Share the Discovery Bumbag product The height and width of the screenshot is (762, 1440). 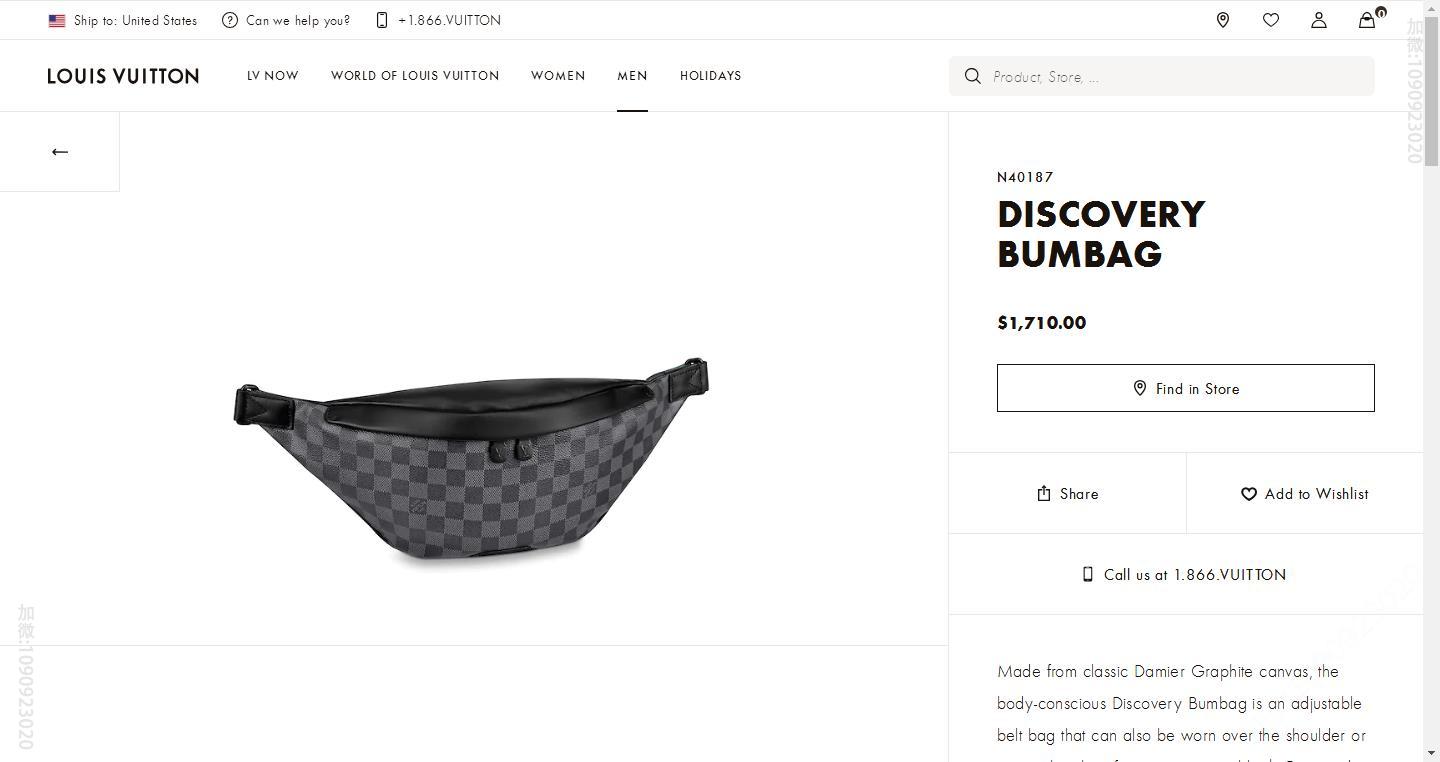[x=1067, y=494]
